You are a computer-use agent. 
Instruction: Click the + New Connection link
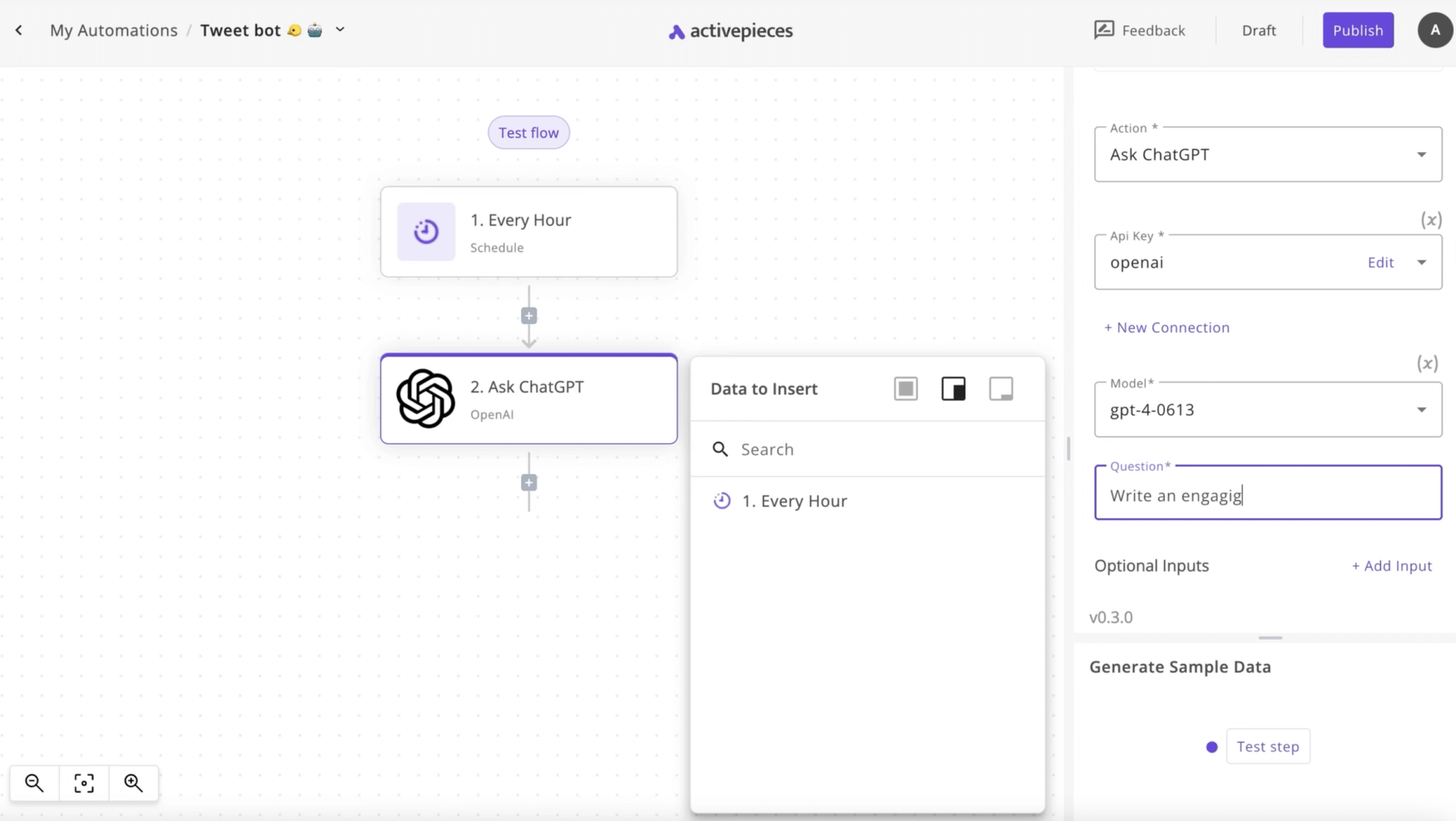pyautogui.click(x=1166, y=327)
